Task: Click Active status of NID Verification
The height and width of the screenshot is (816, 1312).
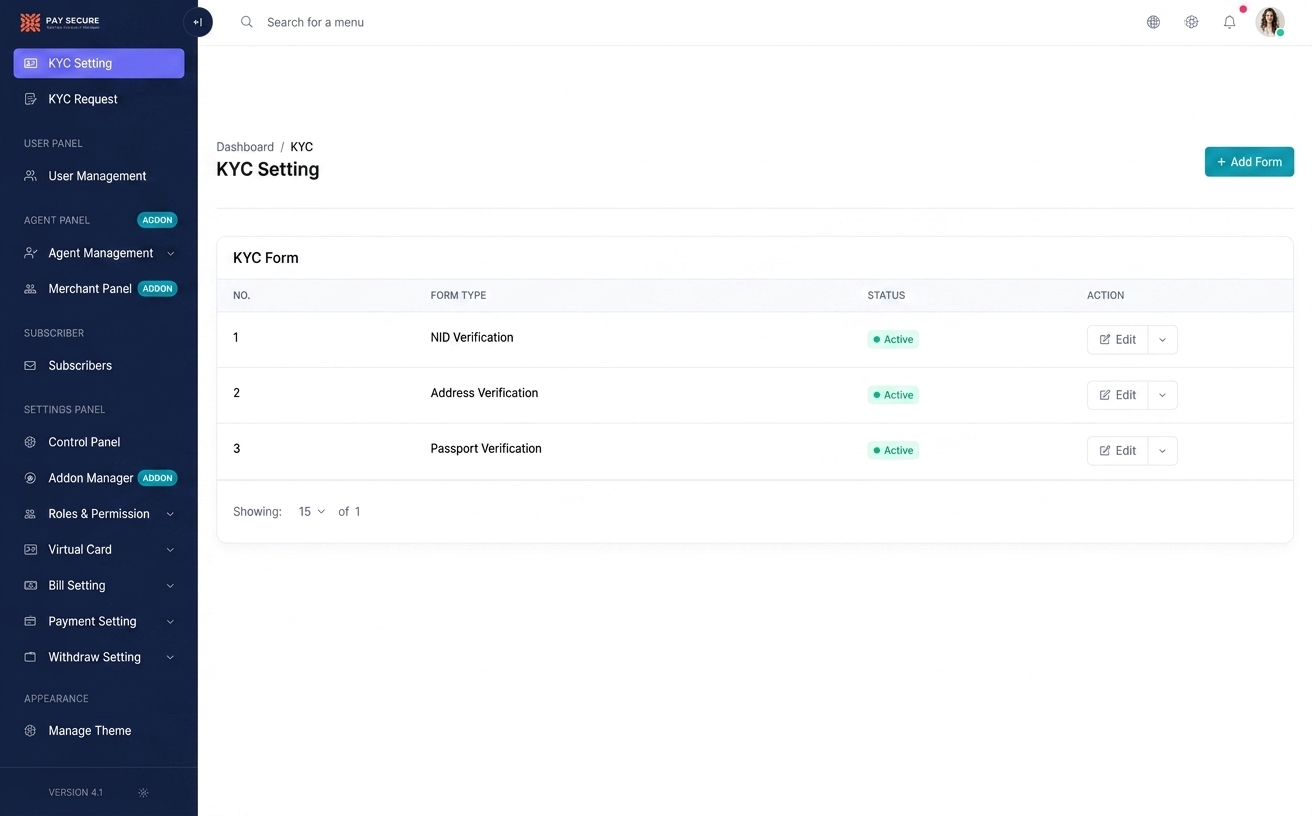Action: (x=893, y=340)
